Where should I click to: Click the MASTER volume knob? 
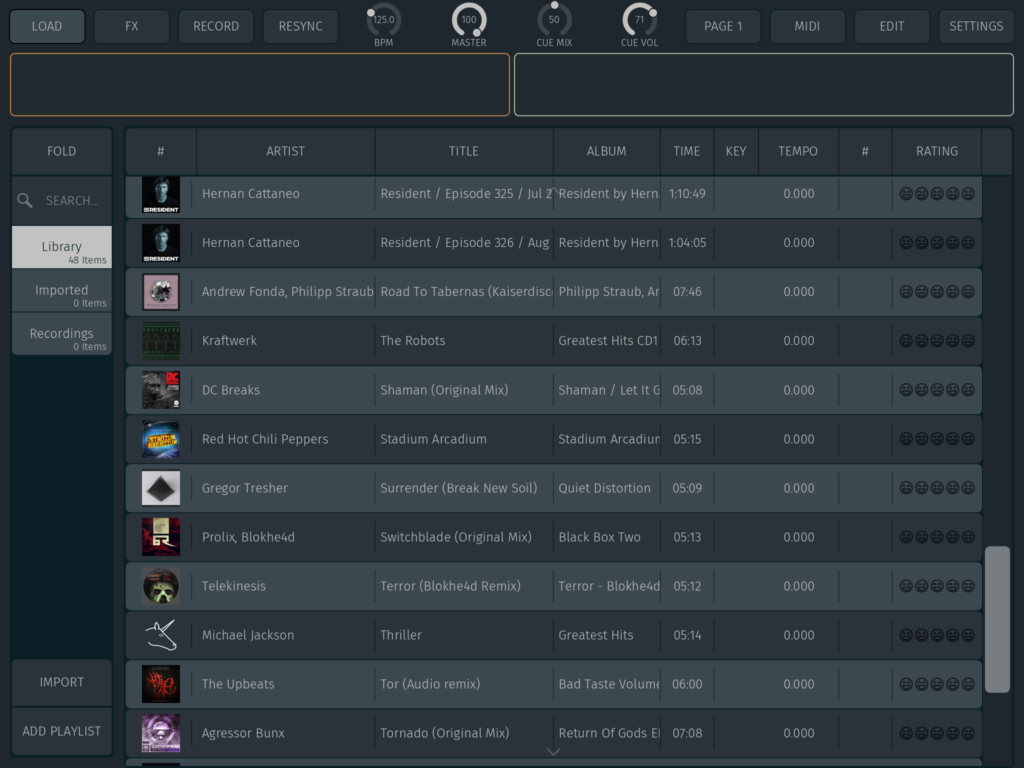[x=469, y=20]
